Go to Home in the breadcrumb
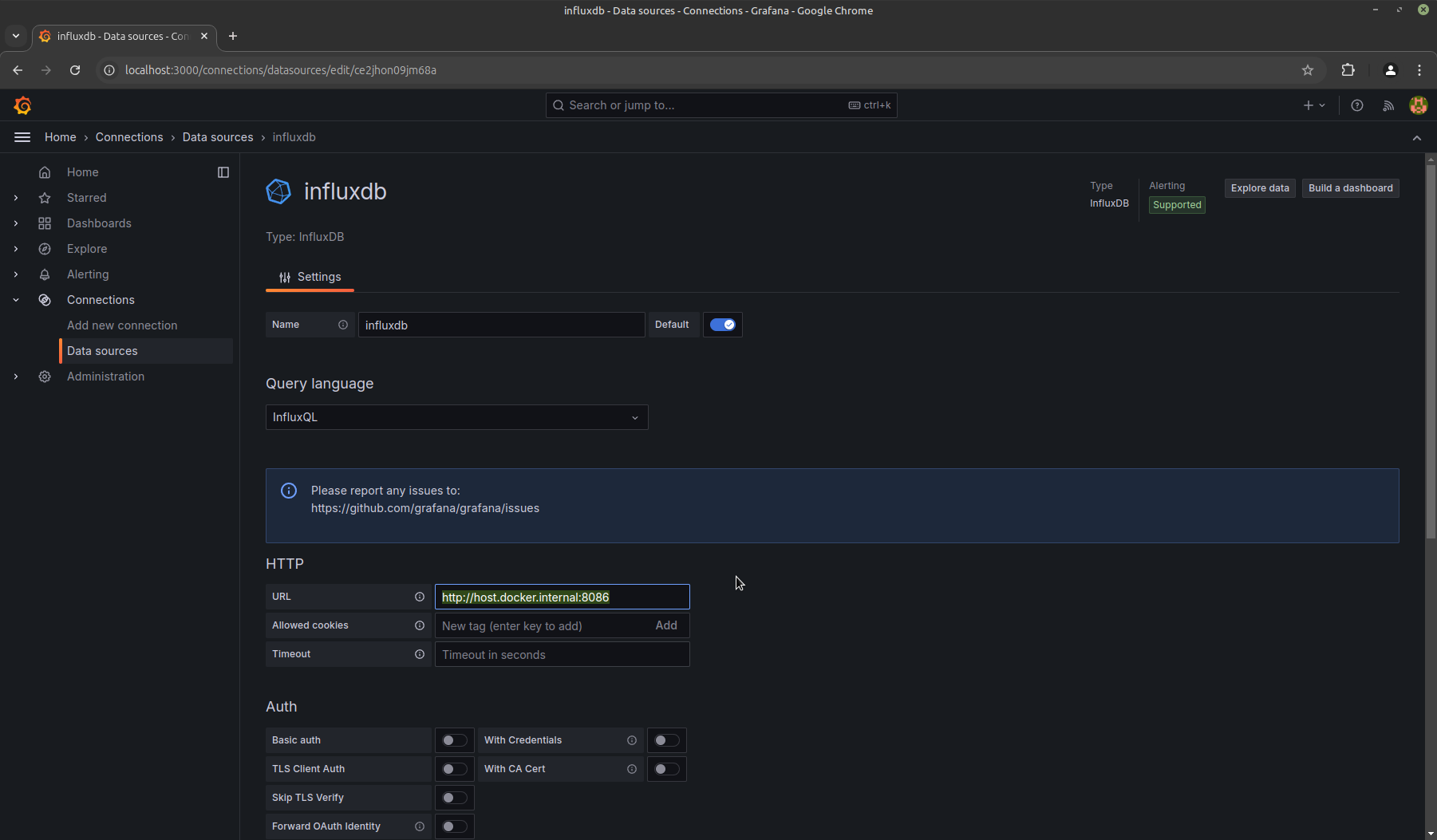Screen dimensions: 1437x840 (61, 137)
